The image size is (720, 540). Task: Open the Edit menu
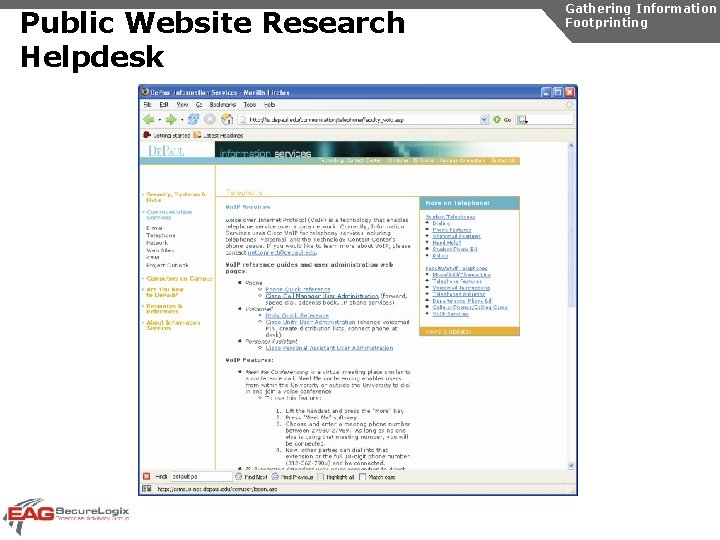163,105
